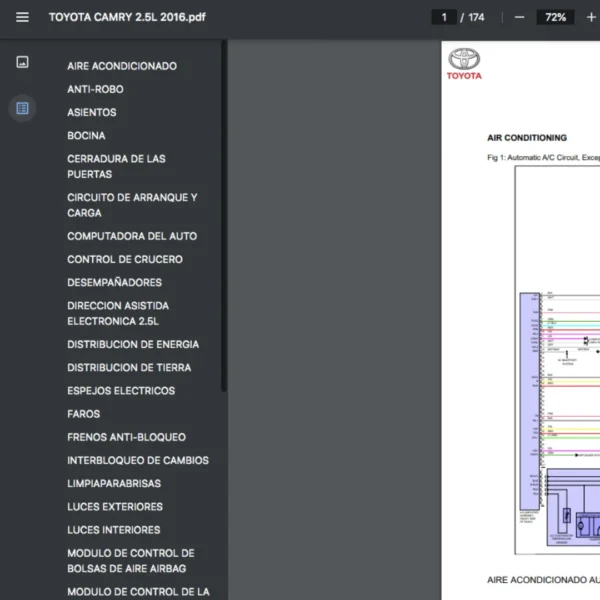This screenshot has height=600, width=600.
Task: Open the COMPUTADORA DEL AUTO section
Action: point(132,236)
